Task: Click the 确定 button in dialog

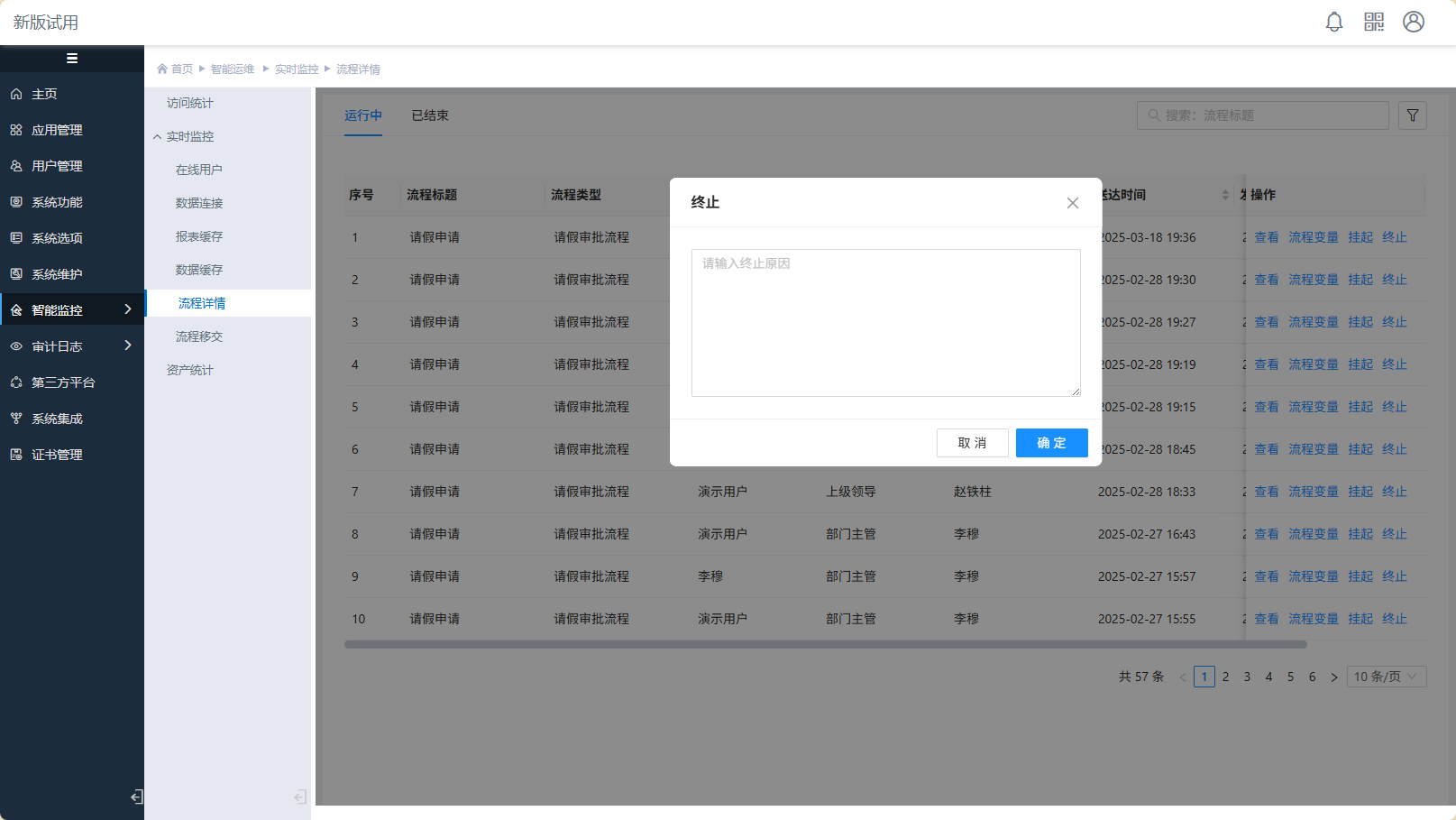Action: [1051, 443]
